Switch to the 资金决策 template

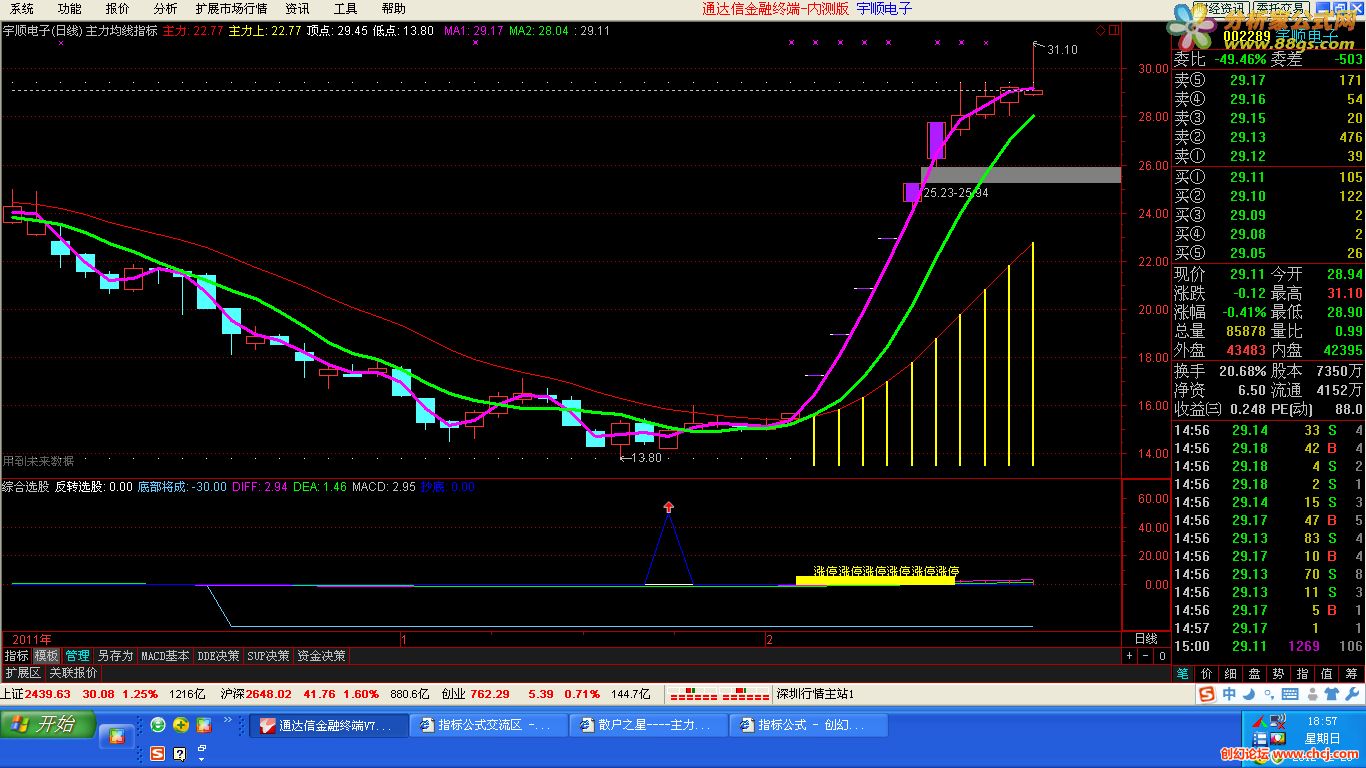click(x=321, y=656)
